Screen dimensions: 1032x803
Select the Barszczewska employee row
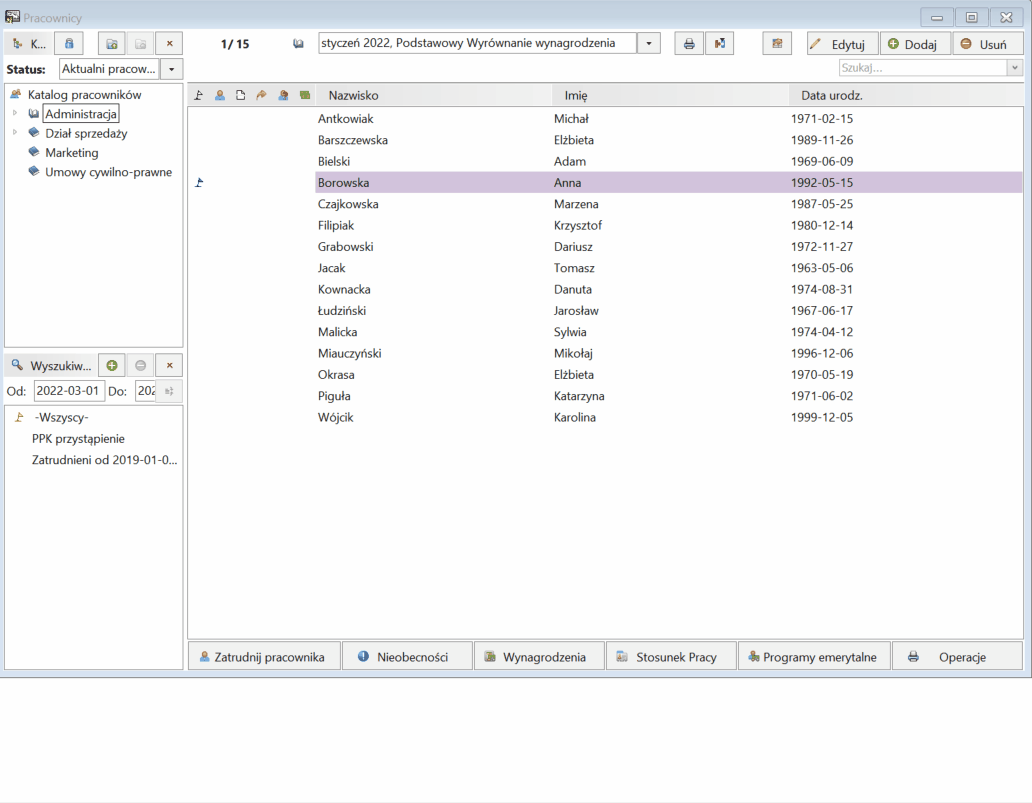(x=605, y=140)
